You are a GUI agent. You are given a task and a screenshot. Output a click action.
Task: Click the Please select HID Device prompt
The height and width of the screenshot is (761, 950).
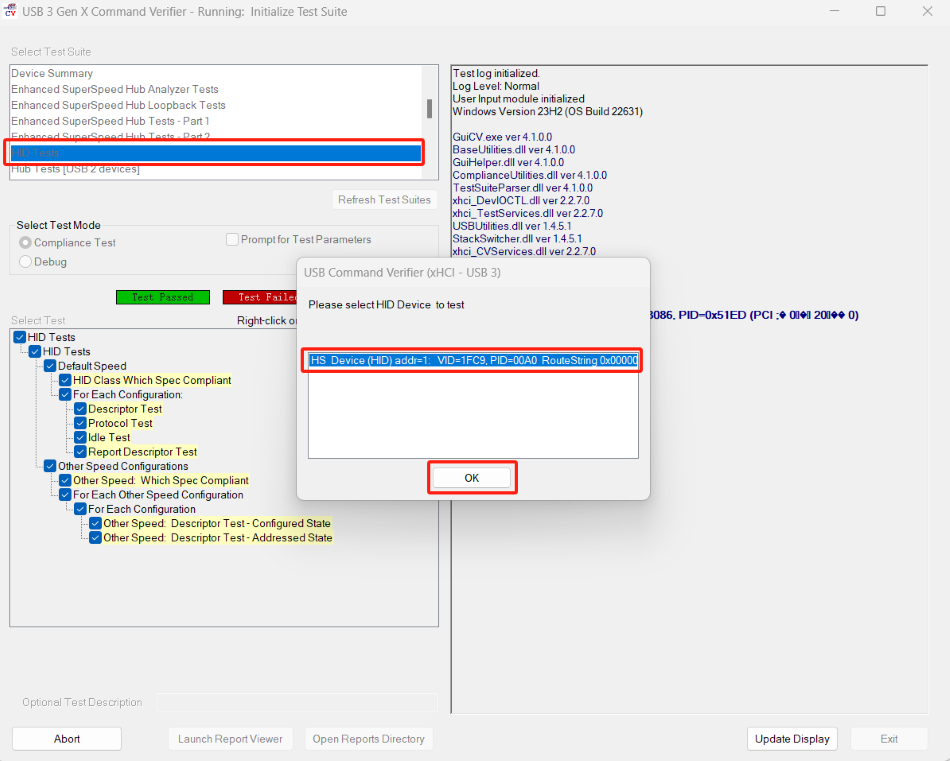pyautogui.click(x=386, y=305)
